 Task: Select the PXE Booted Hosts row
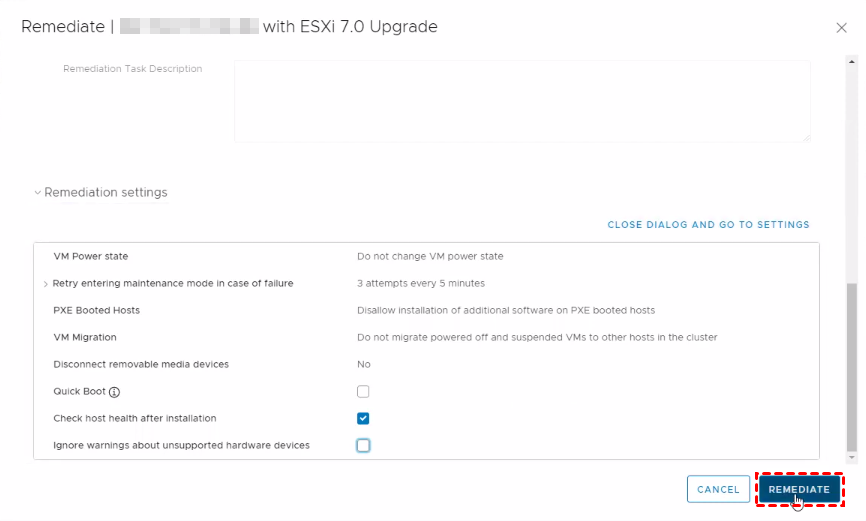coord(96,310)
